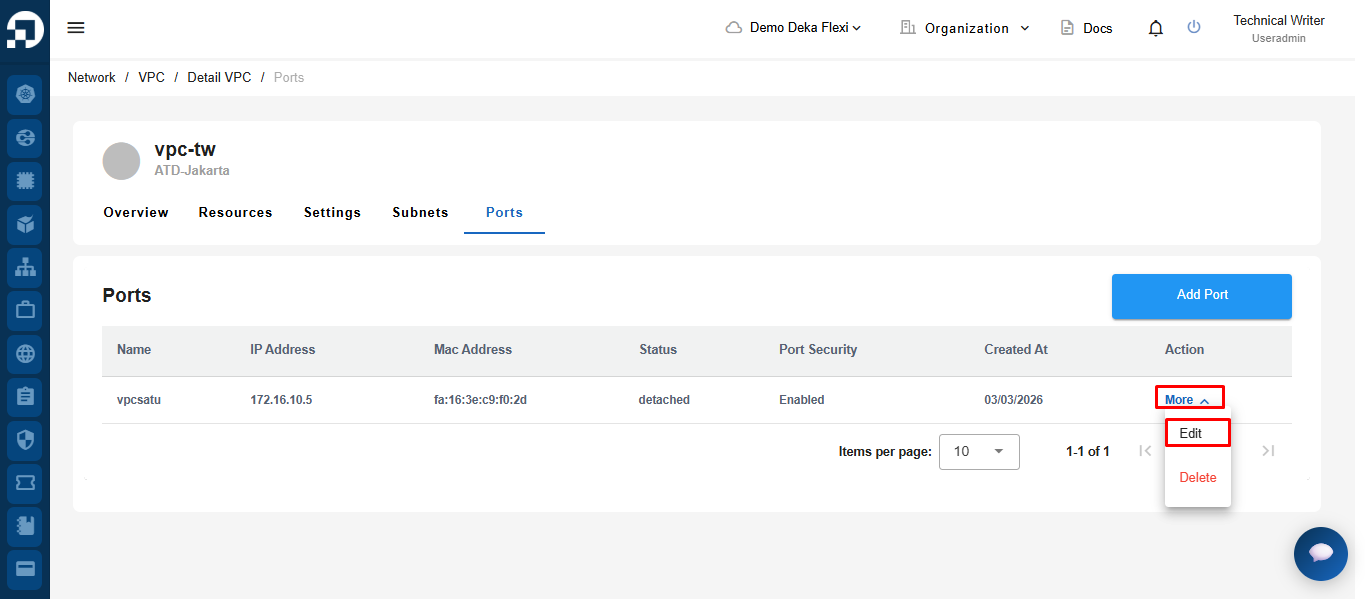Image resolution: width=1365 pixels, height=599 pixels.
Task: Select Delete from the More menu
Action: point(1197,477)
